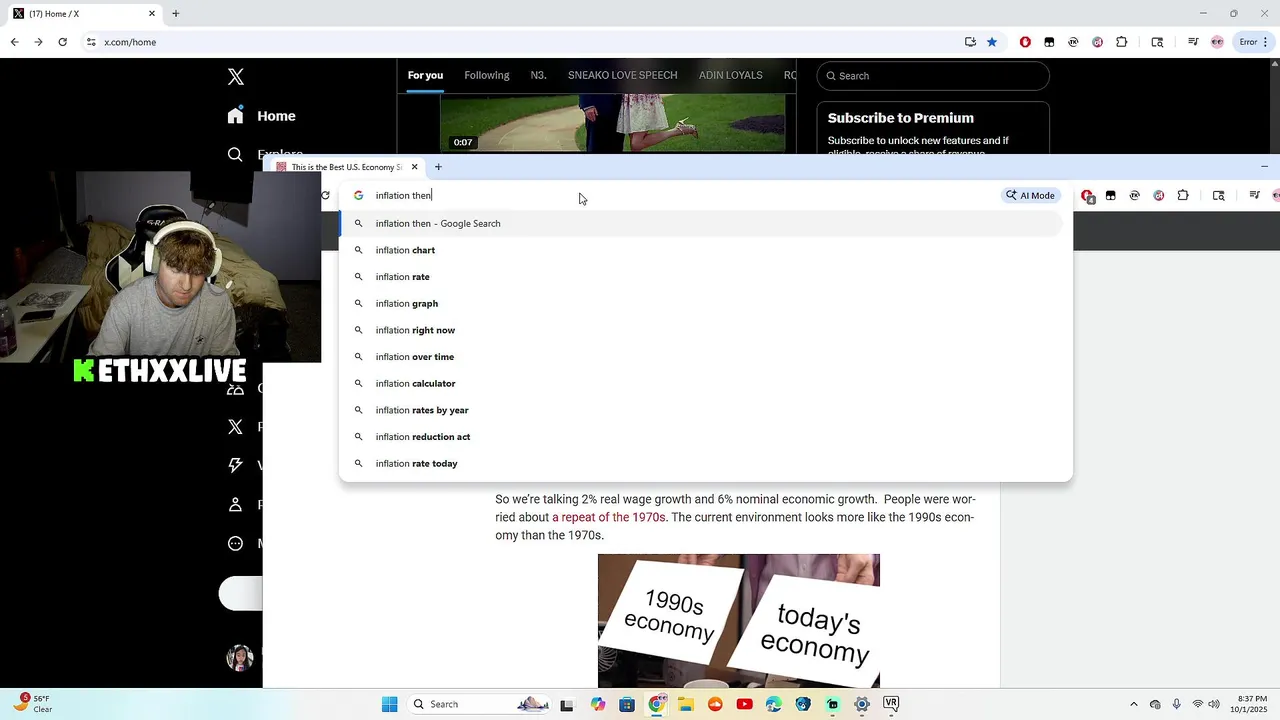Switch to the Following tab

(x=487, y=75)
